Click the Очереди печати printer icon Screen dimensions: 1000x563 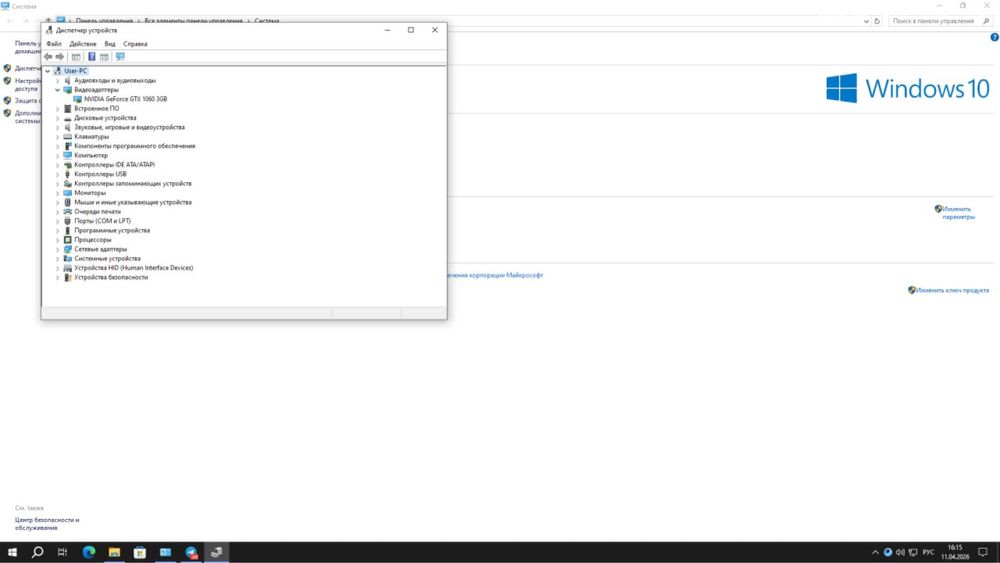click(68, 212)
